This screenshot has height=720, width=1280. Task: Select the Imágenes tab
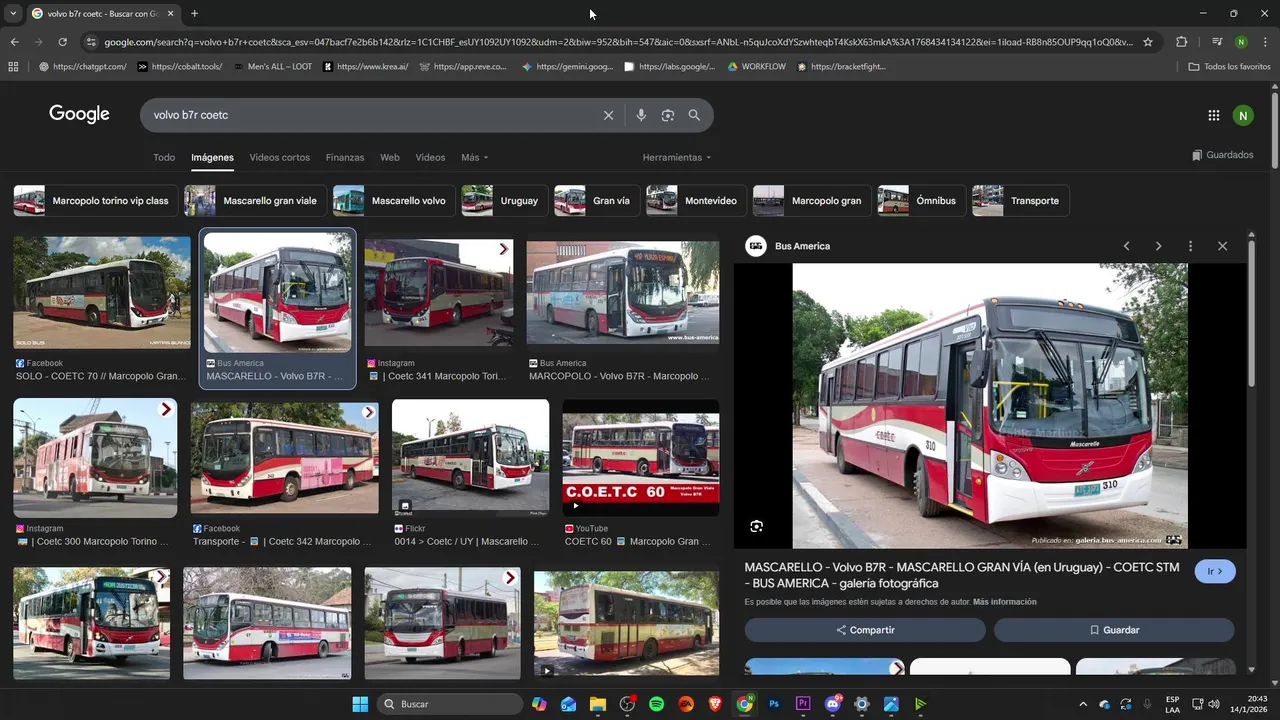tap(212, 158)
